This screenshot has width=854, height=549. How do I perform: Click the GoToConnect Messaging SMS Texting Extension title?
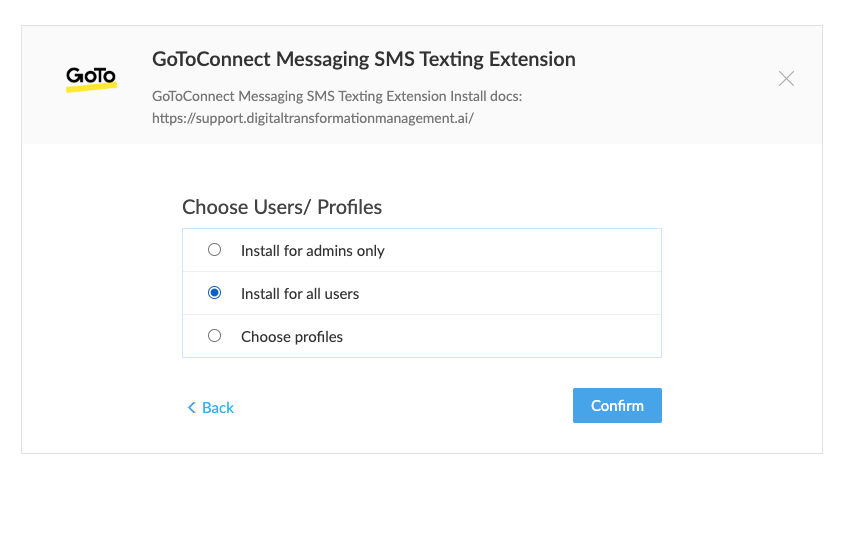[363, 59]
